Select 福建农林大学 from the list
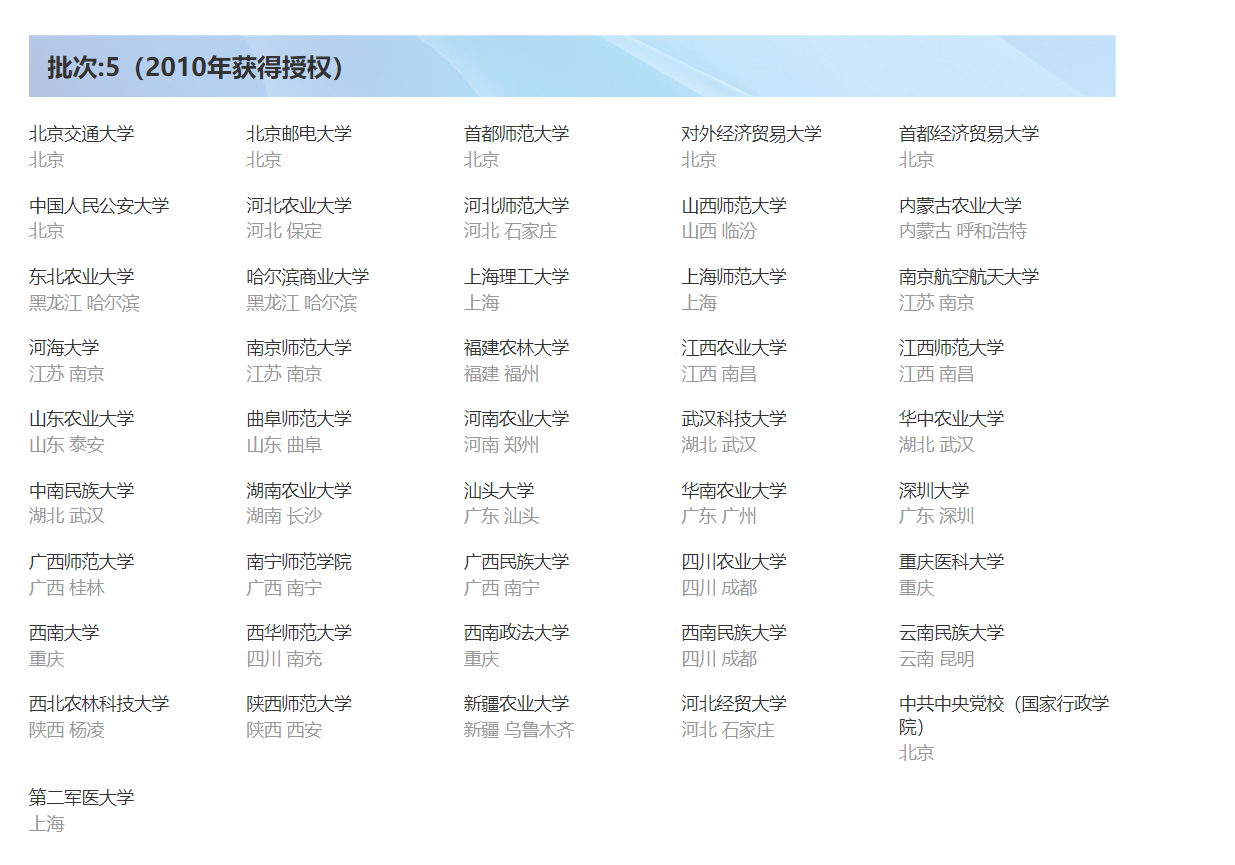 (518, 347)
